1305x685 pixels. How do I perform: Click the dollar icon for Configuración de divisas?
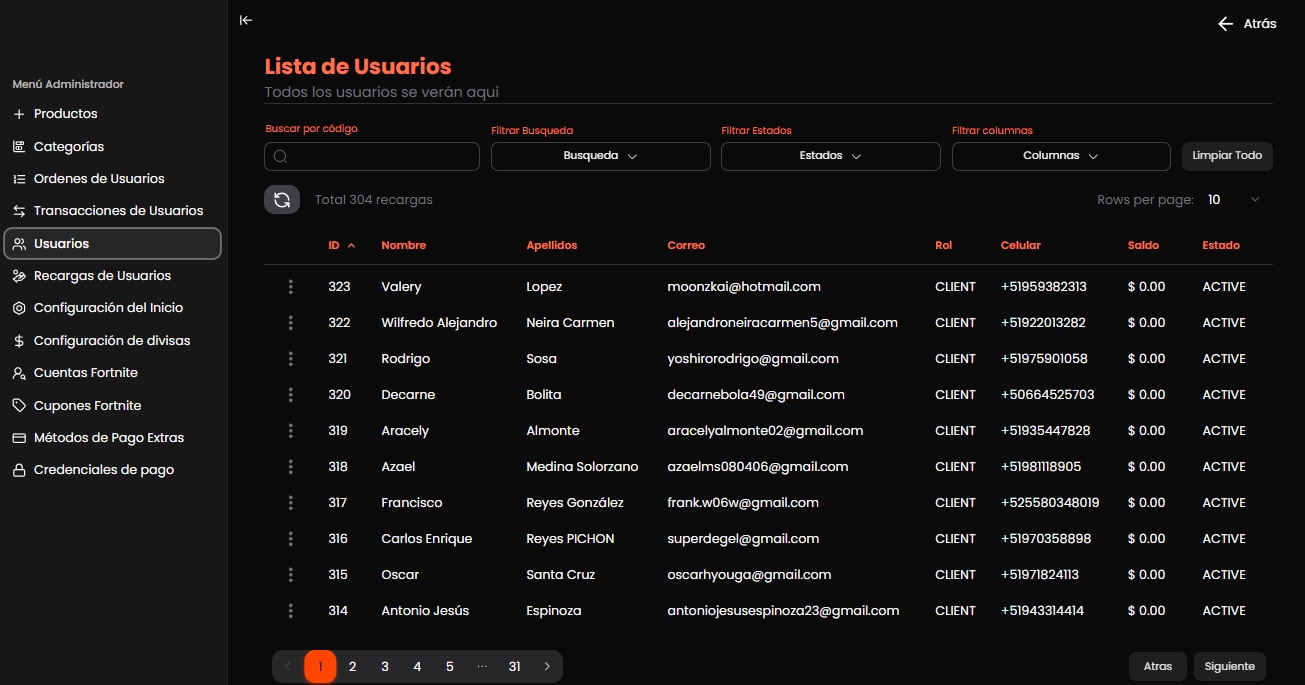pos(19,341)
